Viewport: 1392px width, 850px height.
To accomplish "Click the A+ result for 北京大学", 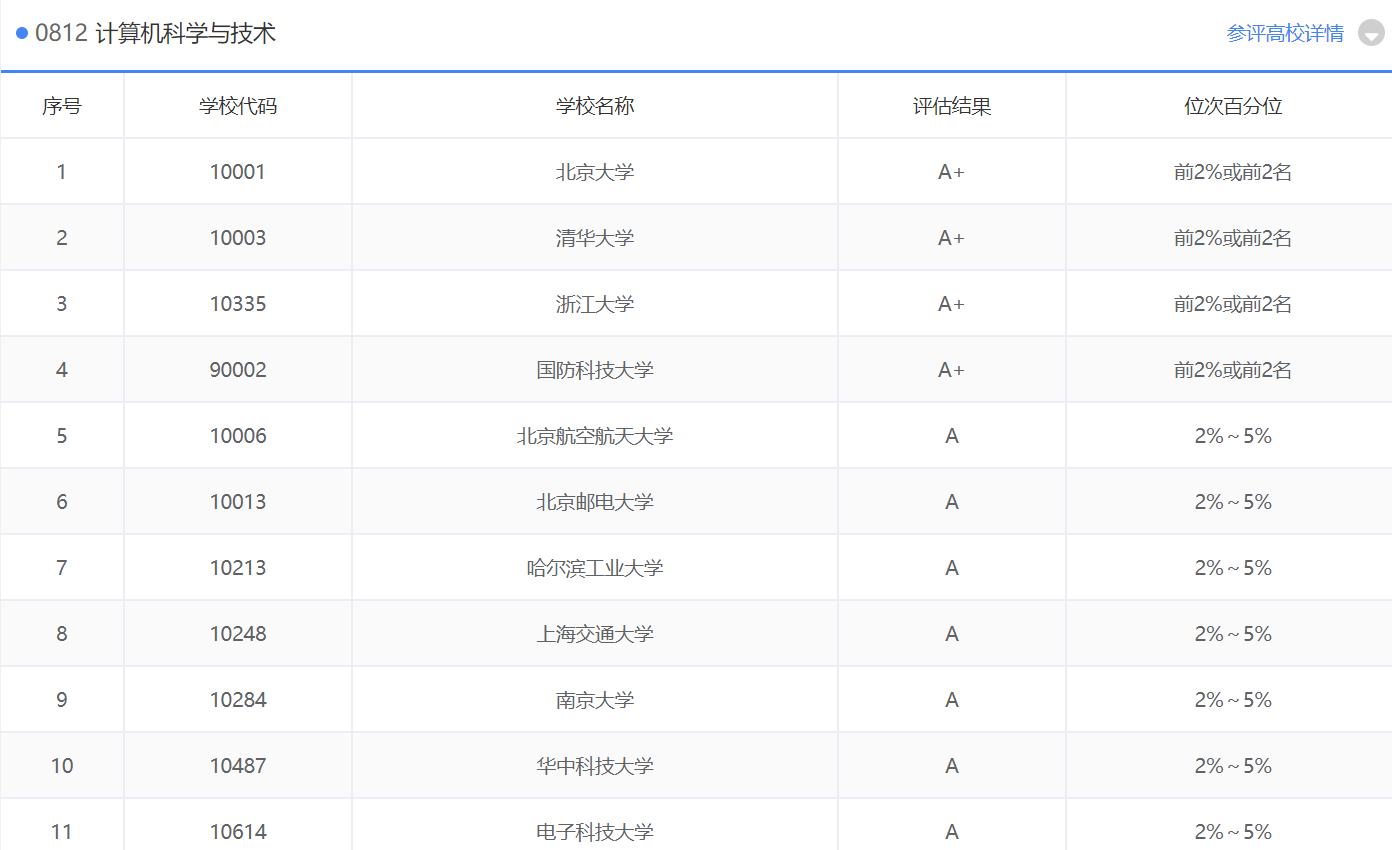I will click(952, 172).
